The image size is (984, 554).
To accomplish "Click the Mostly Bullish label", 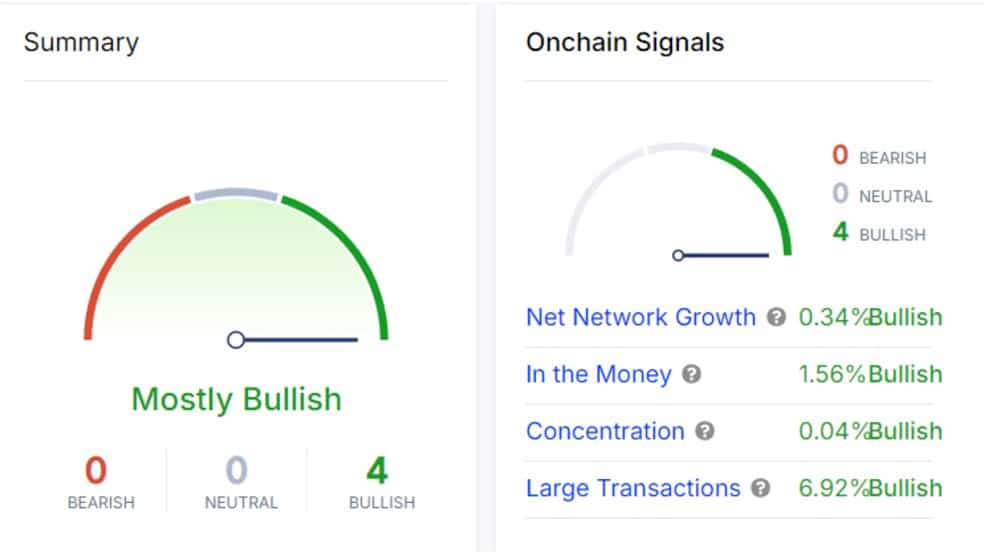I will coord(237,399).
